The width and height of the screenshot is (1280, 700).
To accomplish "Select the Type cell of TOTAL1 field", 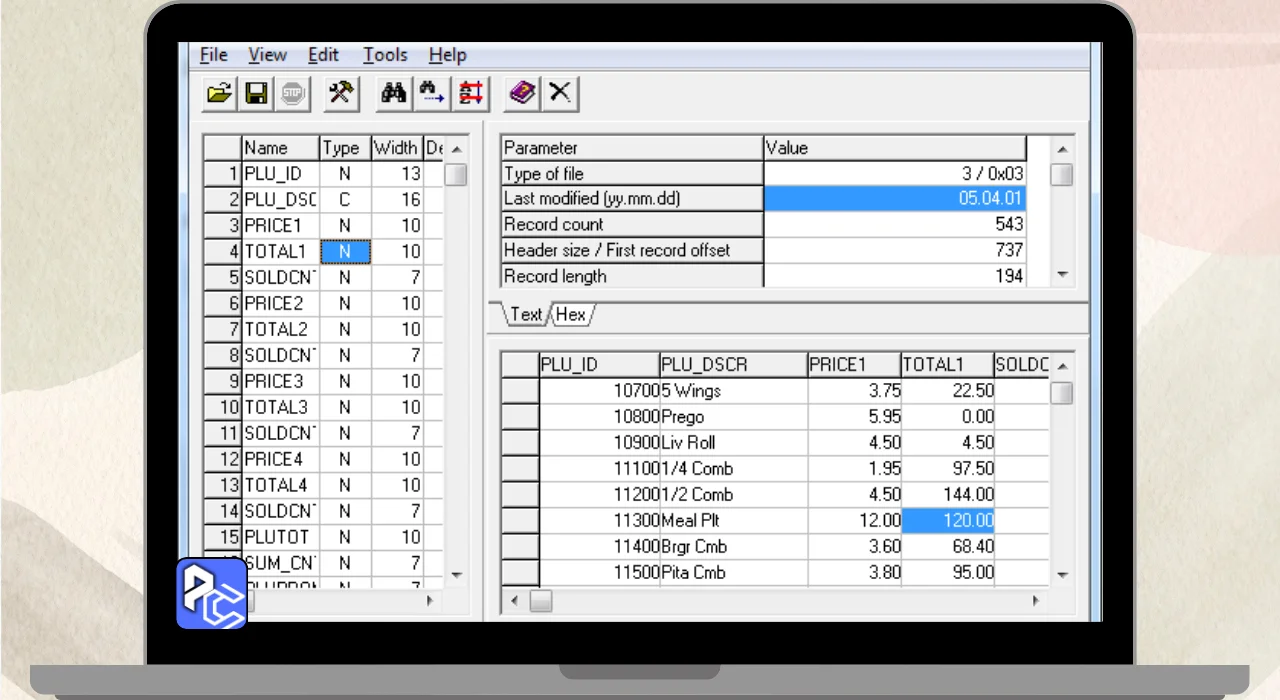I will (x=345, y=251).
